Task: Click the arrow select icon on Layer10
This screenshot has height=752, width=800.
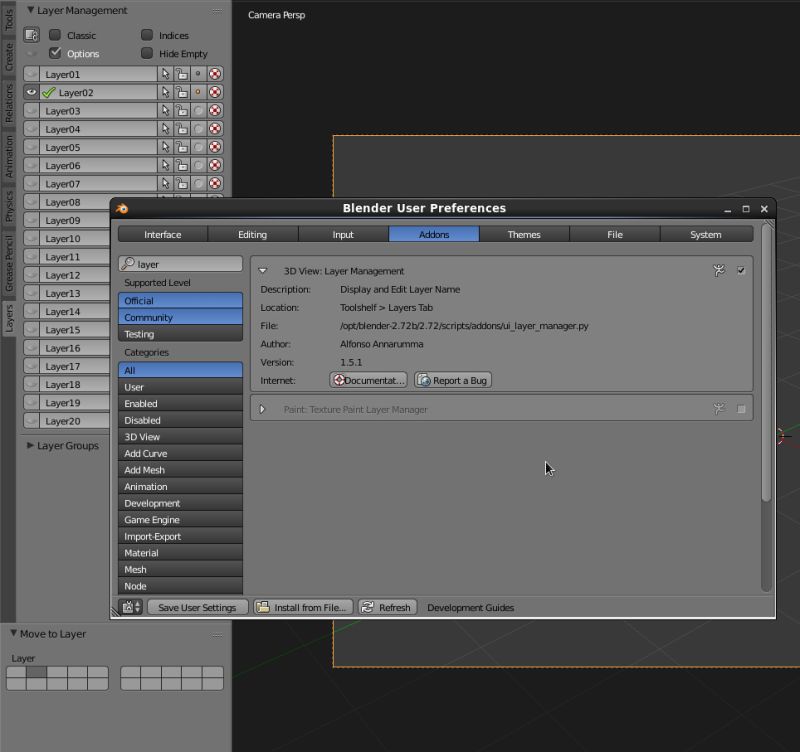Action: 165,238
